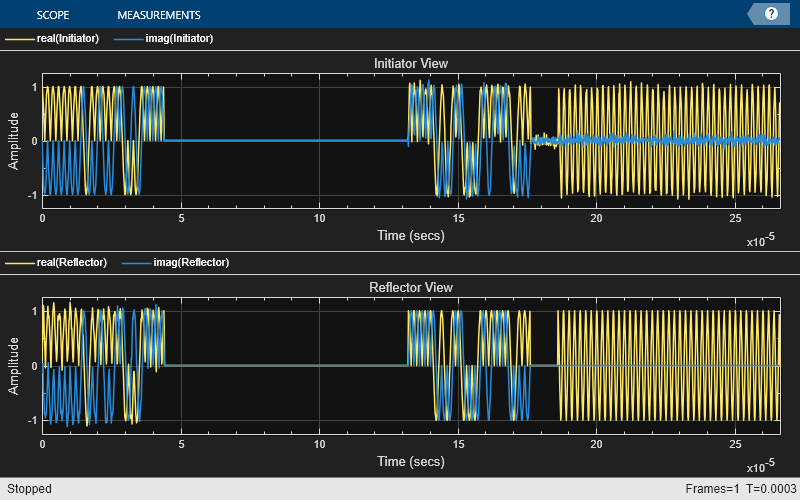Toggle real(Reflector) legend entry
The height and width of the screenshot is (500, 800).
(72, 262)
